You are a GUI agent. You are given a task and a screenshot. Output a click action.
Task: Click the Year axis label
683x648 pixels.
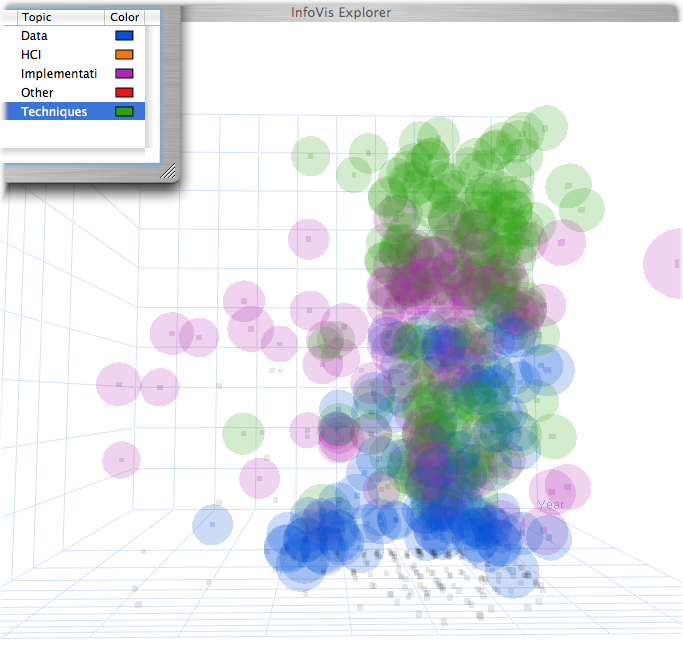(x=551, y=505)
